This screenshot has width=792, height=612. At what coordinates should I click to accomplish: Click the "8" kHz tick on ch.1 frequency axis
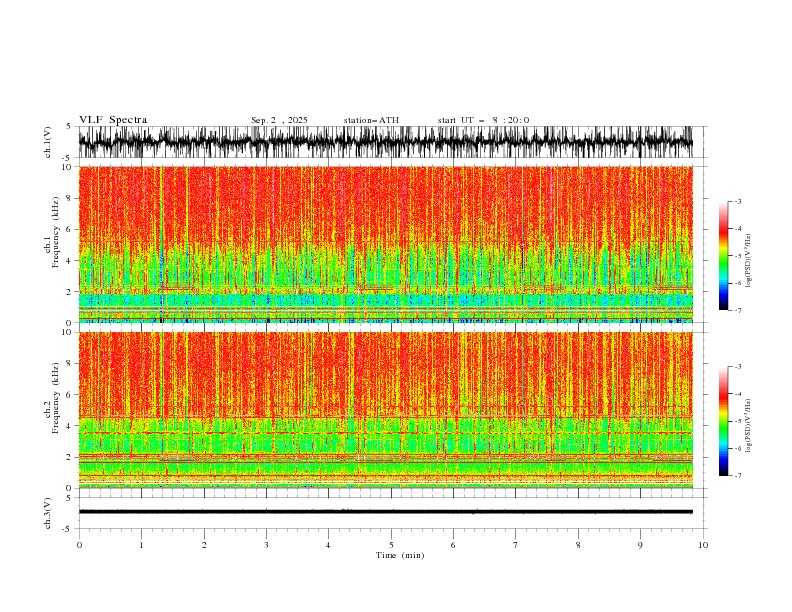pos(69,198)
